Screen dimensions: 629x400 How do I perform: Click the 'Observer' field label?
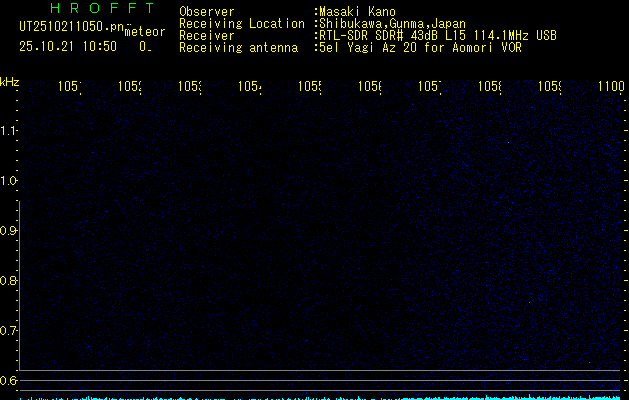click(207, 12)
